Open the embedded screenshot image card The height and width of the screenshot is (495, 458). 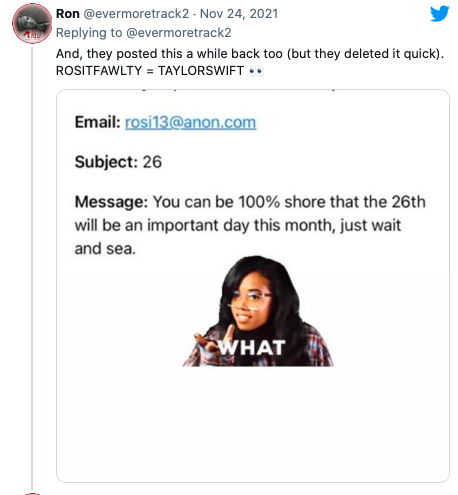coord(253,286)
